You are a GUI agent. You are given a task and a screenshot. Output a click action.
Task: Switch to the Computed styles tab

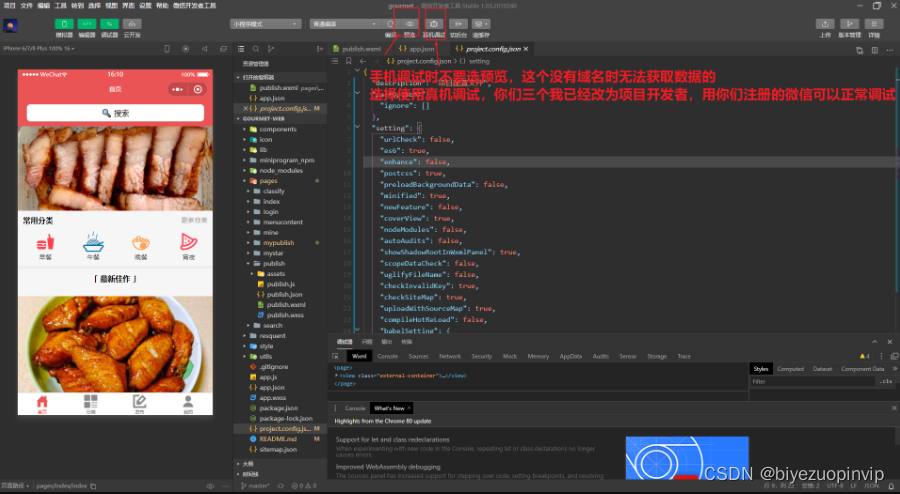(x=790, y=369)
